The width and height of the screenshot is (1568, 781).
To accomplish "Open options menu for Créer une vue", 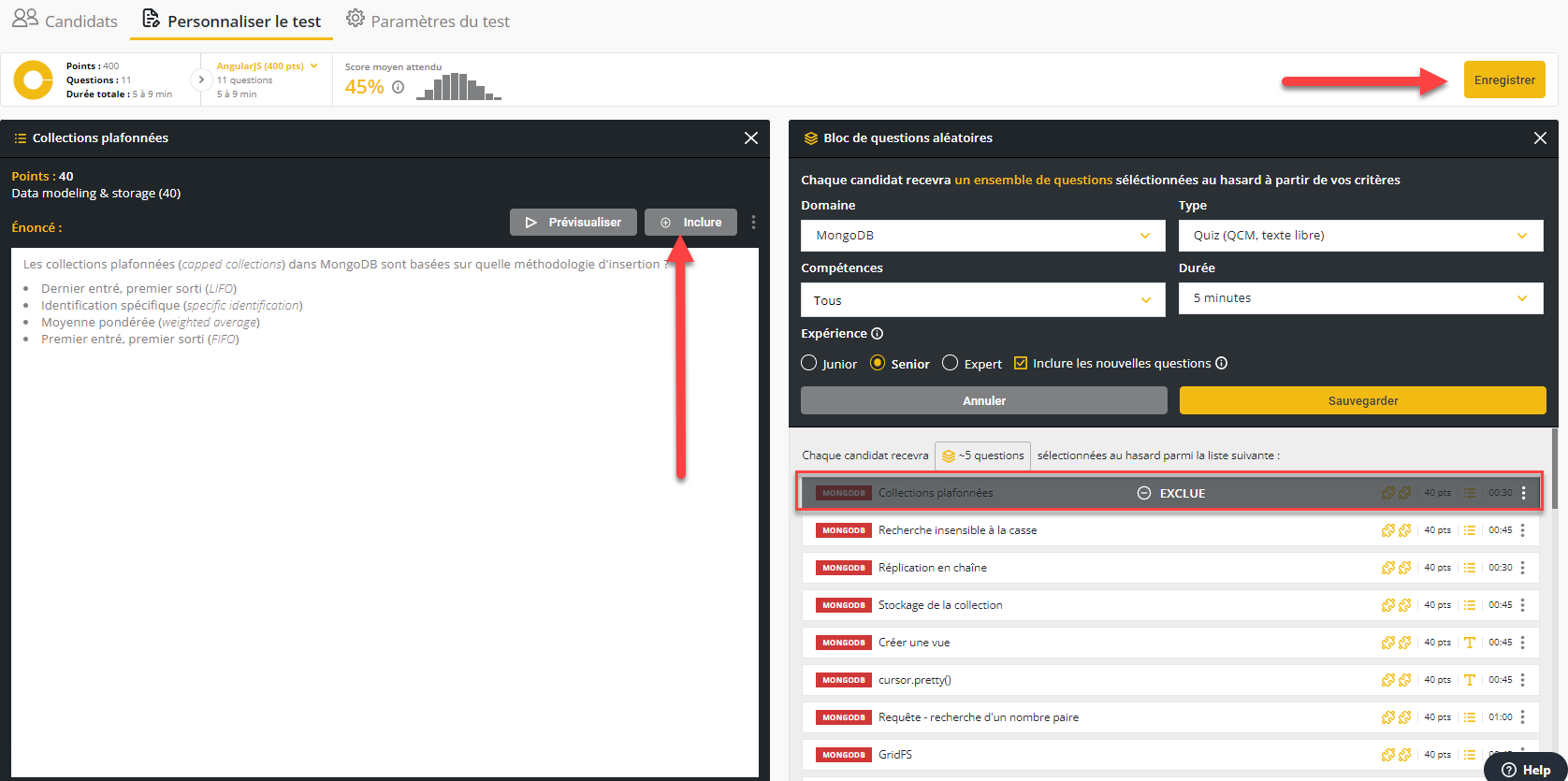I will tap(1523, 643).
